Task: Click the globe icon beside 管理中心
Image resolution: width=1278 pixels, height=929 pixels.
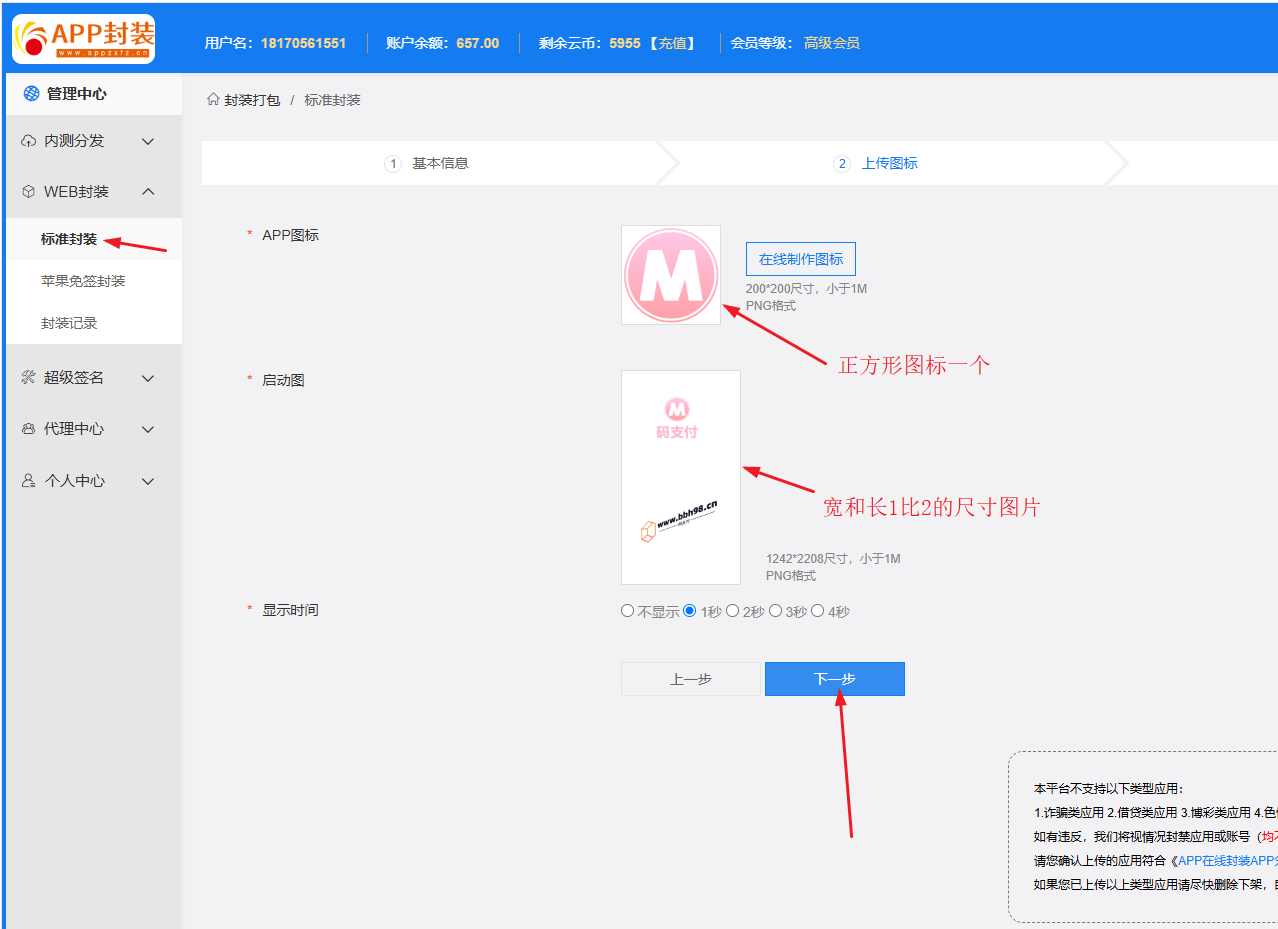Action: click(31, 94)
